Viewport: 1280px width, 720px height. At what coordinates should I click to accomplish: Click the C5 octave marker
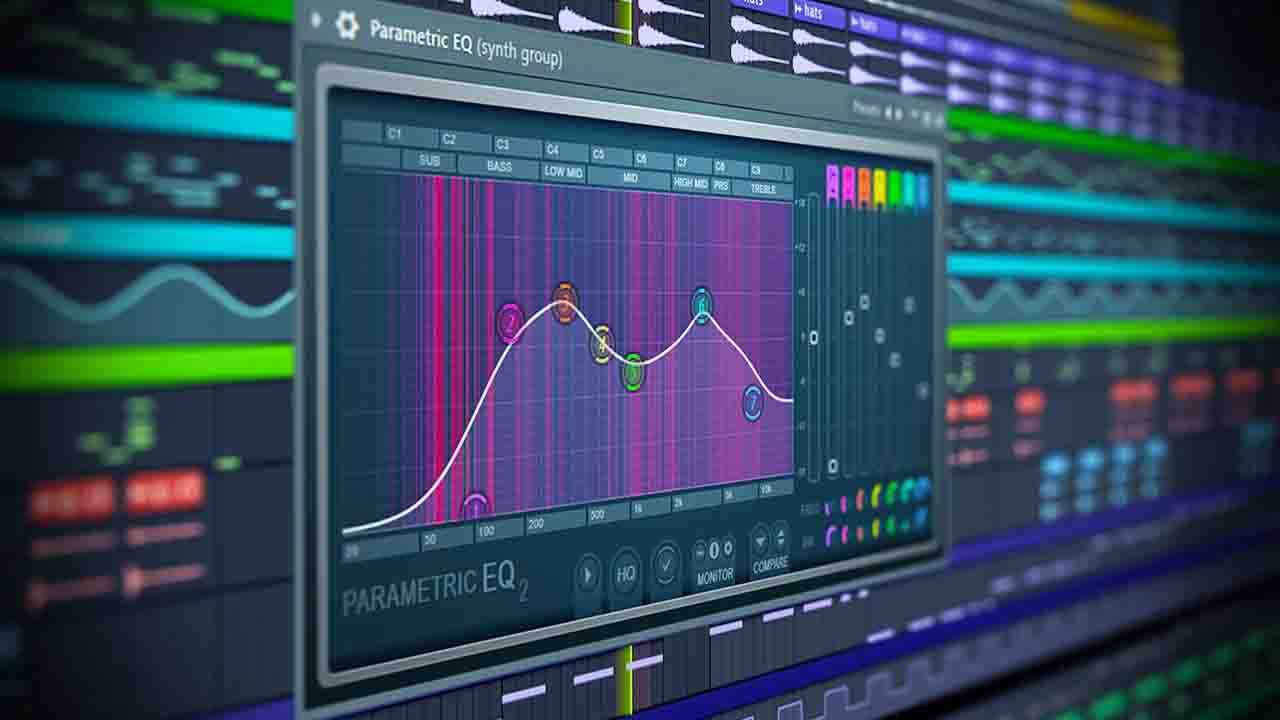pos(598,154)
